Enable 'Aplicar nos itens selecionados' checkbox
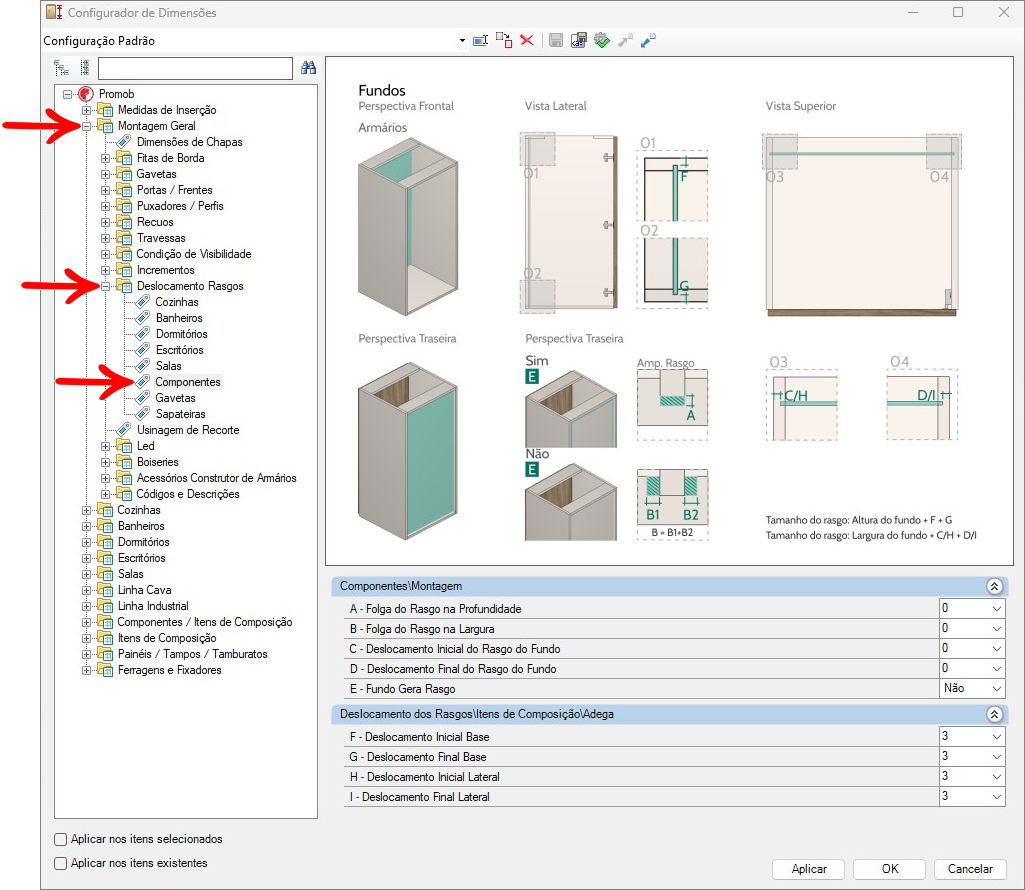Viewport: 1025px width, 890px height. click(61, 839)
